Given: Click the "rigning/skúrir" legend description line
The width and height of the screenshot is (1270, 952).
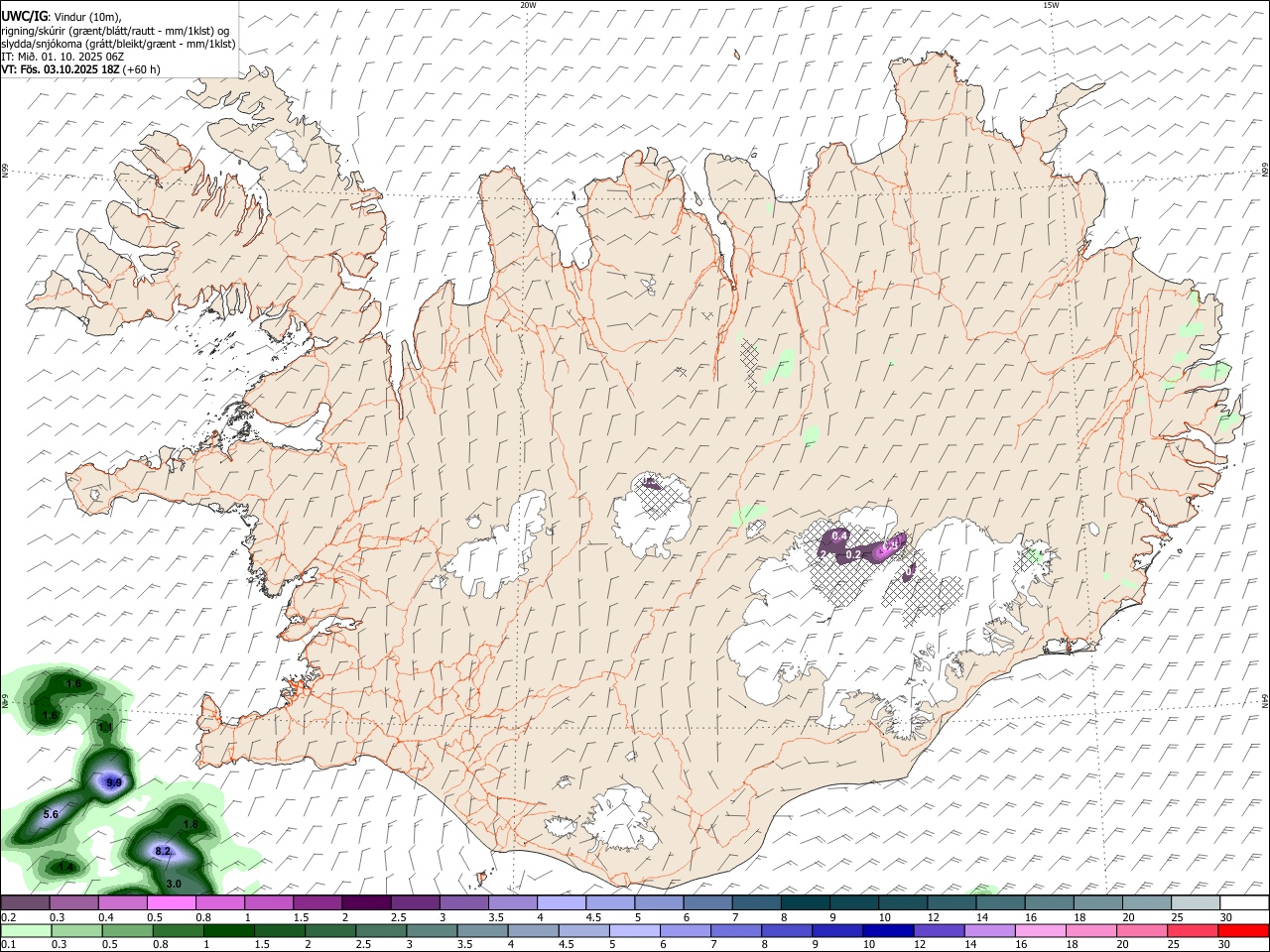Looking at the screenshot, I should (x=115, y=31).
